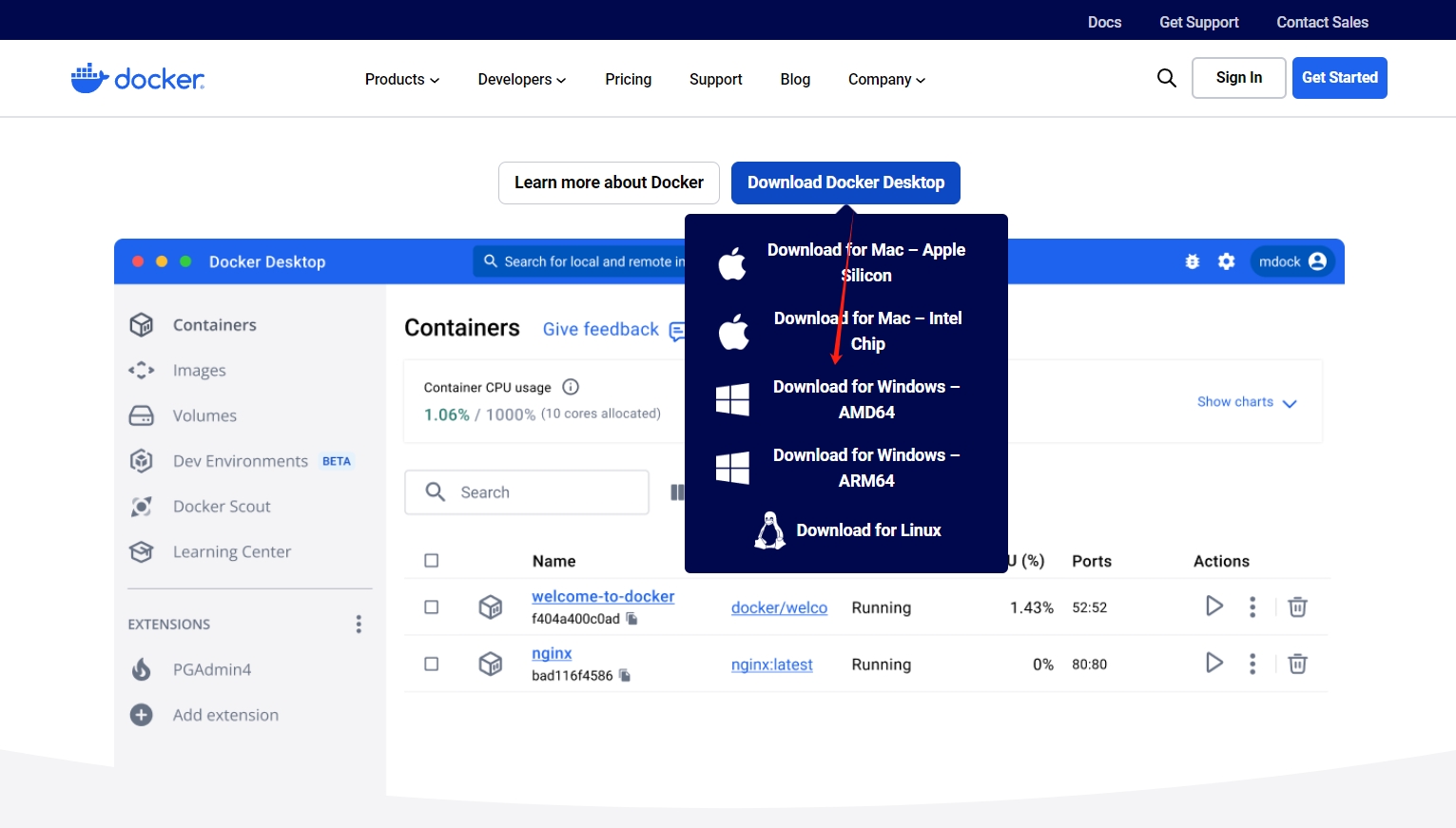This screenshot has height=828, width=1456.
Task: Check the nginx row checkbox
Action: 432,664
